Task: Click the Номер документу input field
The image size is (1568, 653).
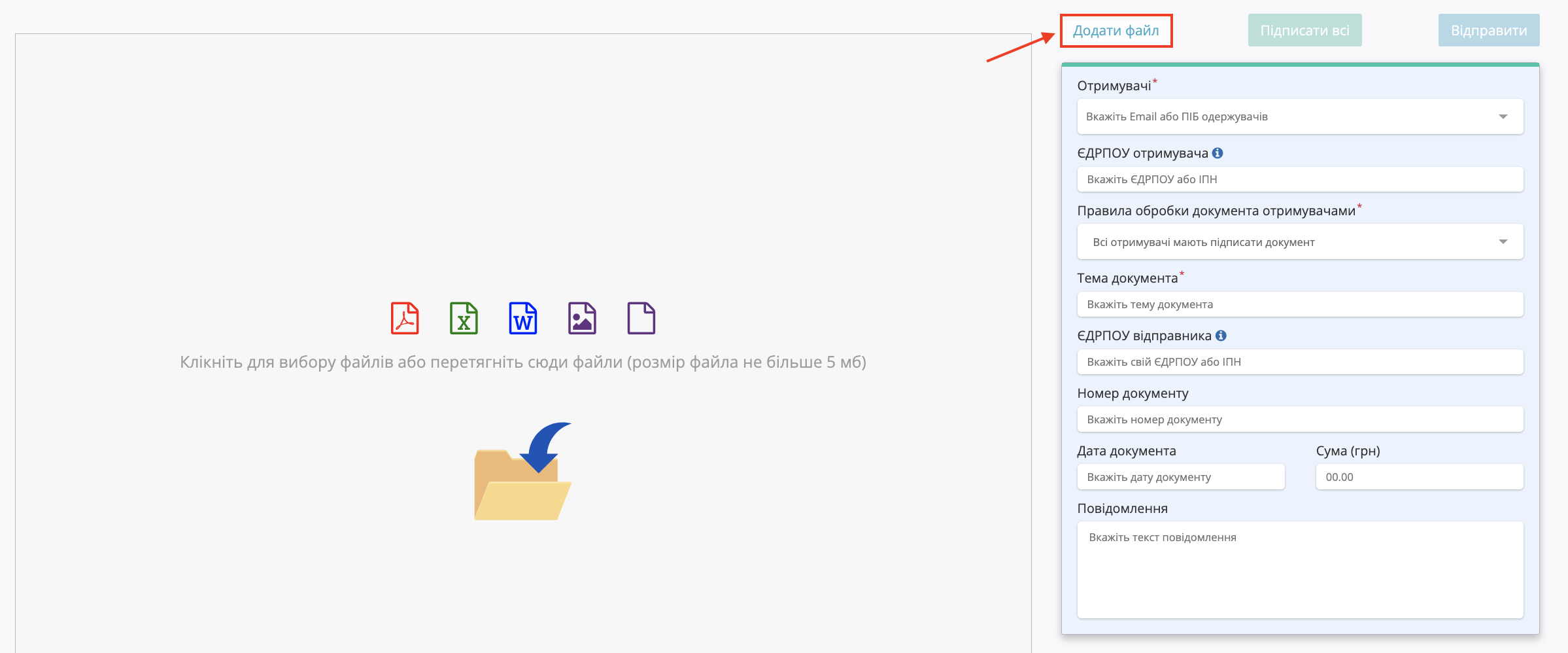Action: click(1300, 419)
